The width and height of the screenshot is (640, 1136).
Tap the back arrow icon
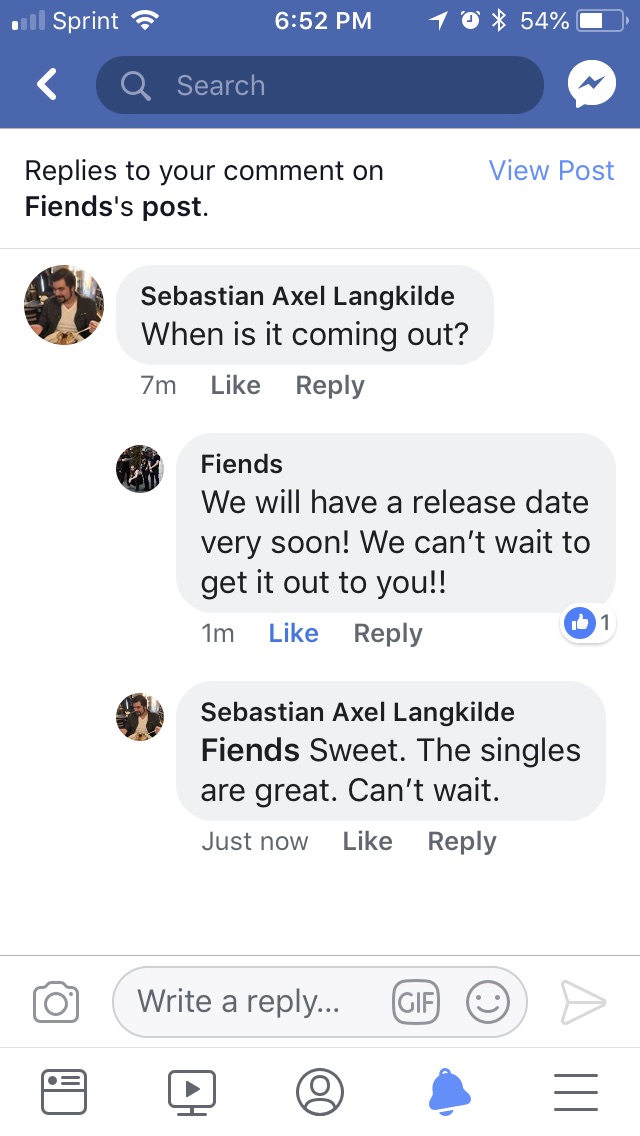pos(47,86)
